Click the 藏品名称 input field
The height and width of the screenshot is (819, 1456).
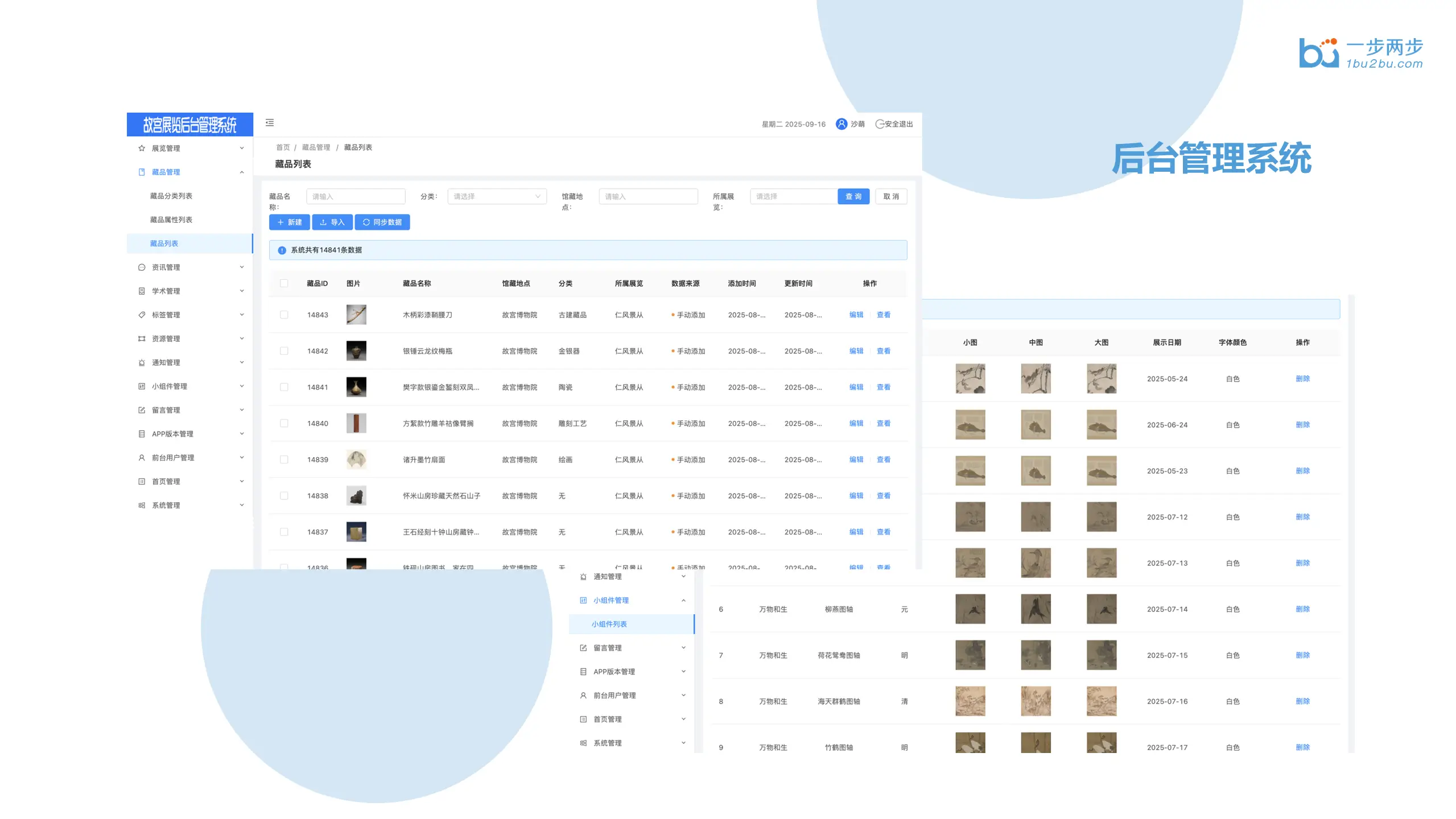pyautogui.click(x=356, y=197)
